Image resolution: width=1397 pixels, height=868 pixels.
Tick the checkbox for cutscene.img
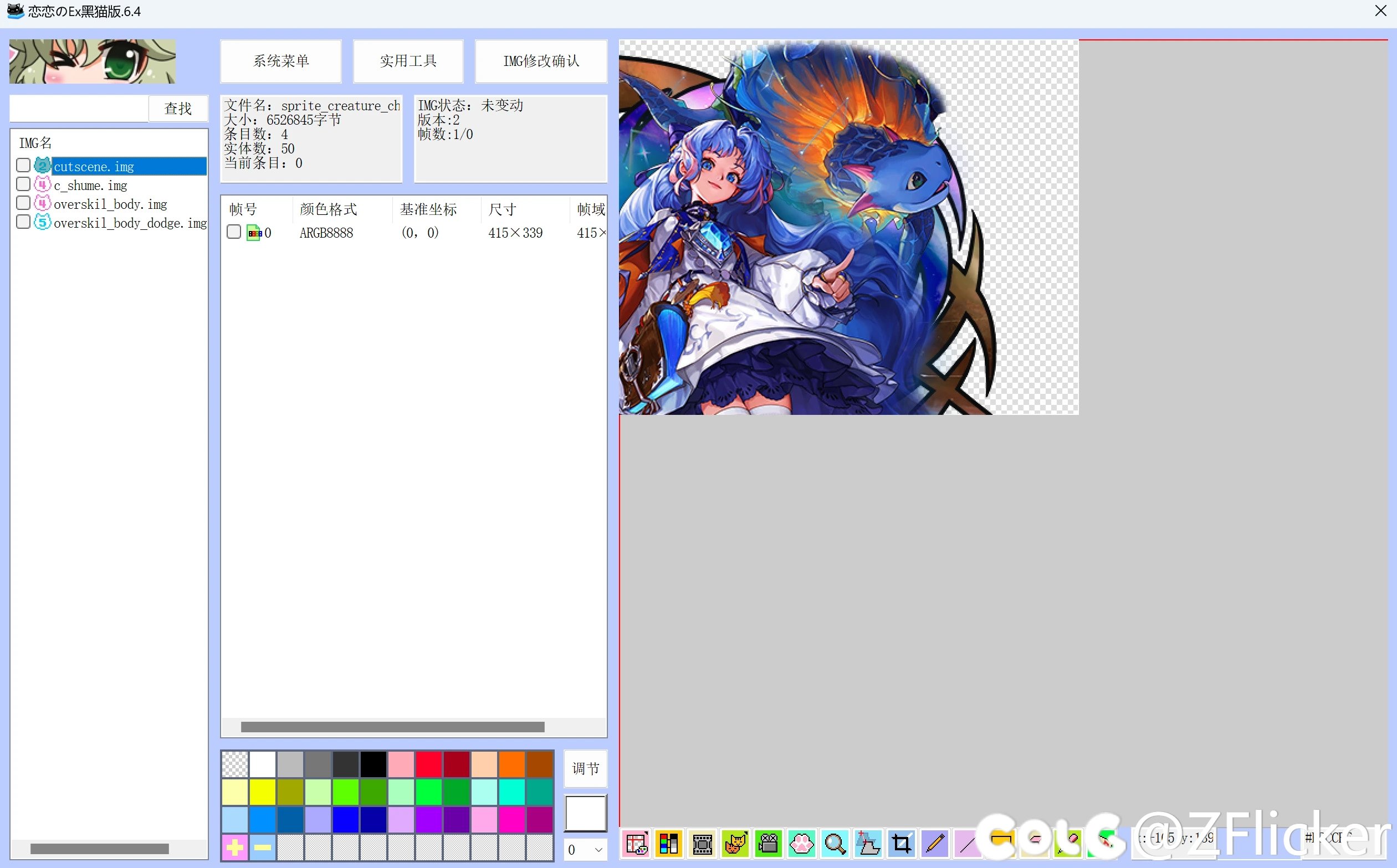coord(23,165)
